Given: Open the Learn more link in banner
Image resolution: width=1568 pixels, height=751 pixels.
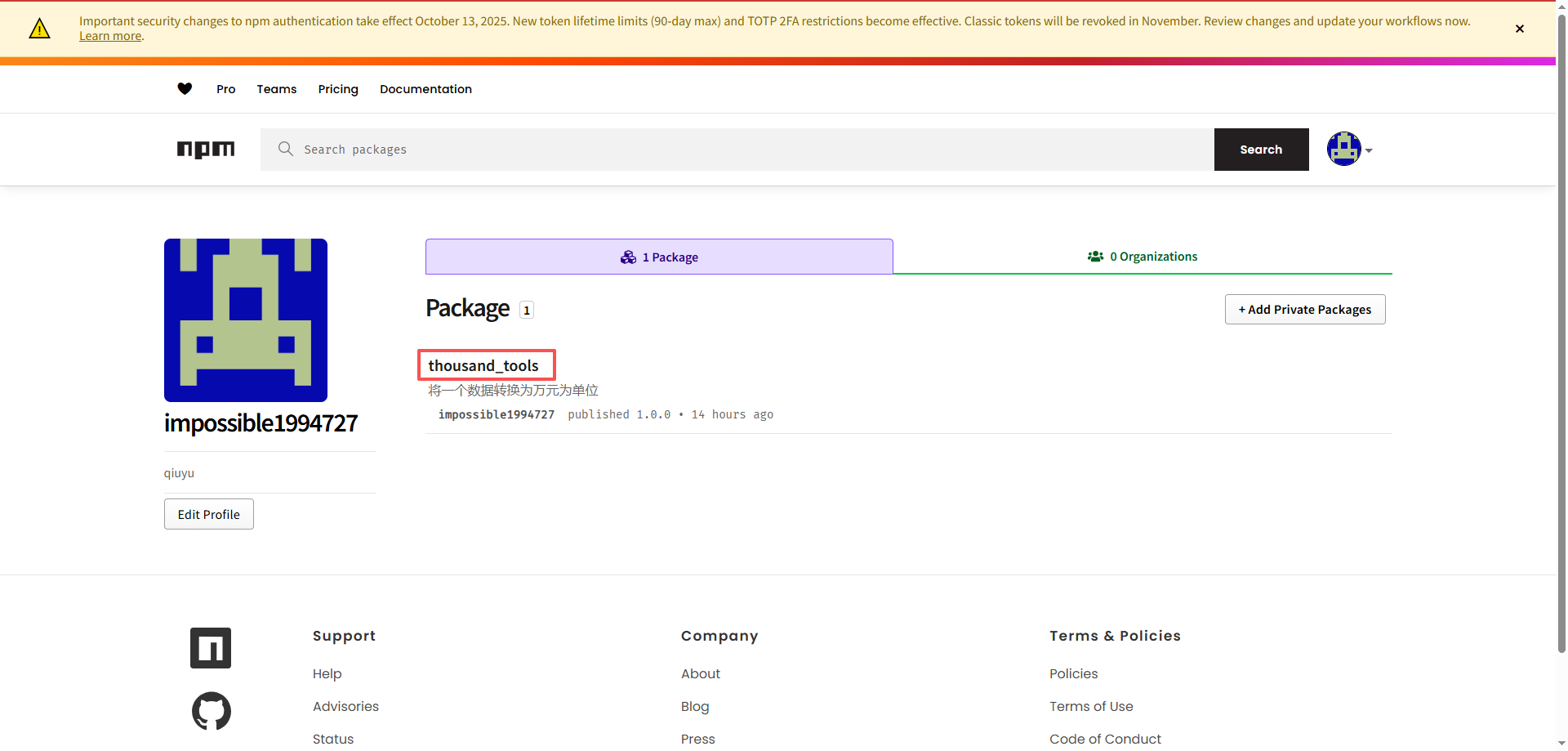Looking at the screenshot, I should 110,36.
